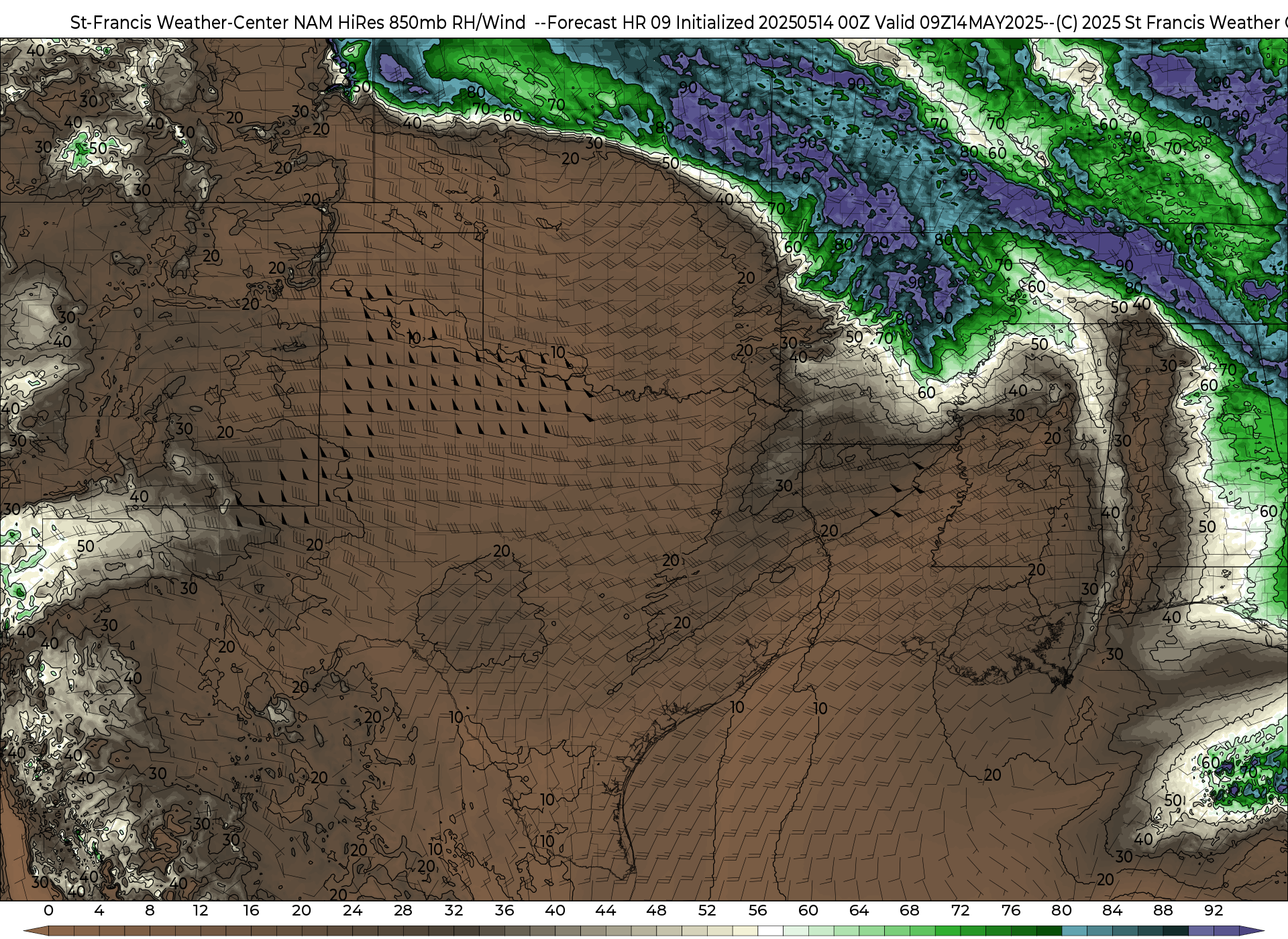Click the color bar label '4'
1288x939 pixels.
[x=99, y=910]
